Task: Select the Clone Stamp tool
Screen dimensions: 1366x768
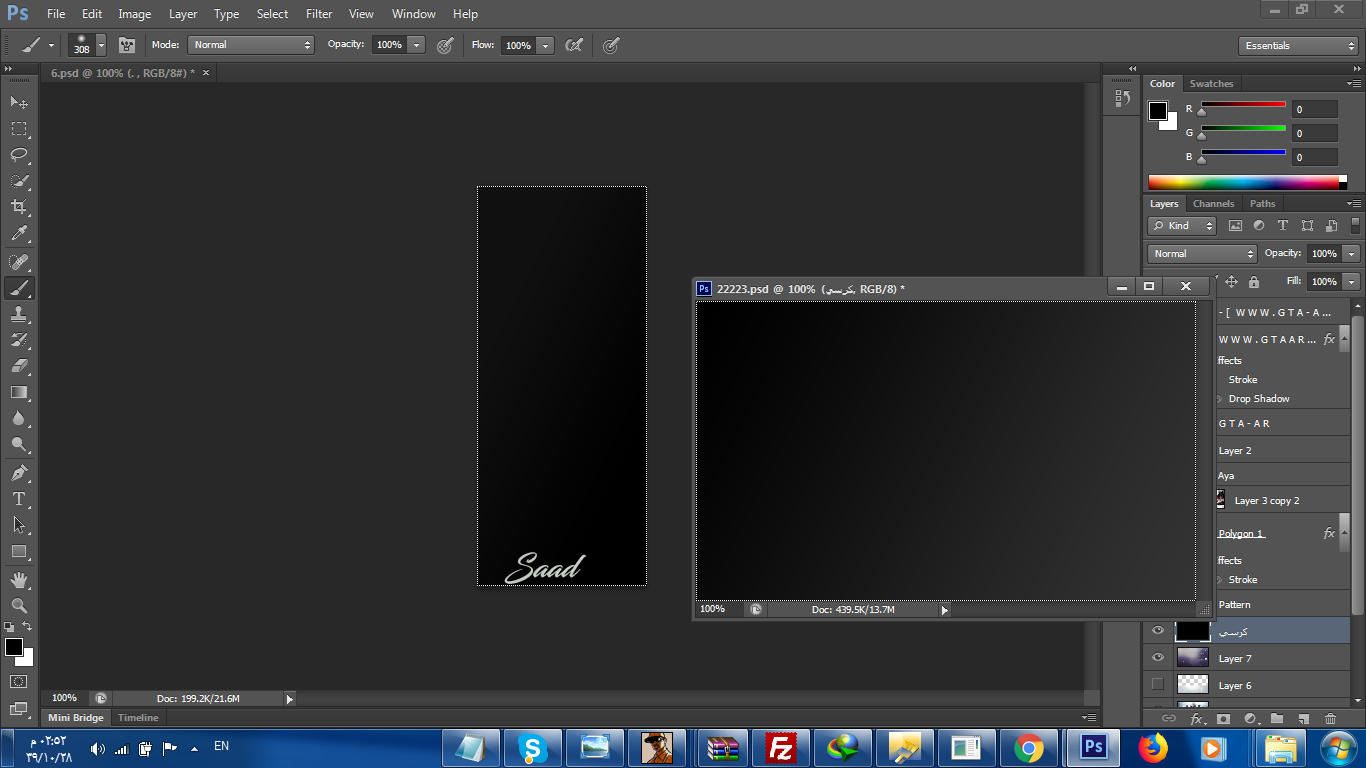Action: [19, 314]
